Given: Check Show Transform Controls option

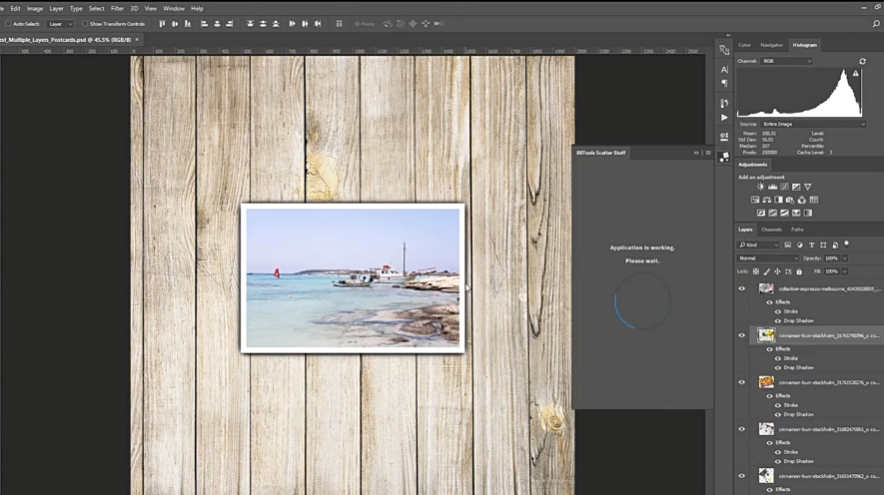Looking at the screenshot, I should pos(84,23).
